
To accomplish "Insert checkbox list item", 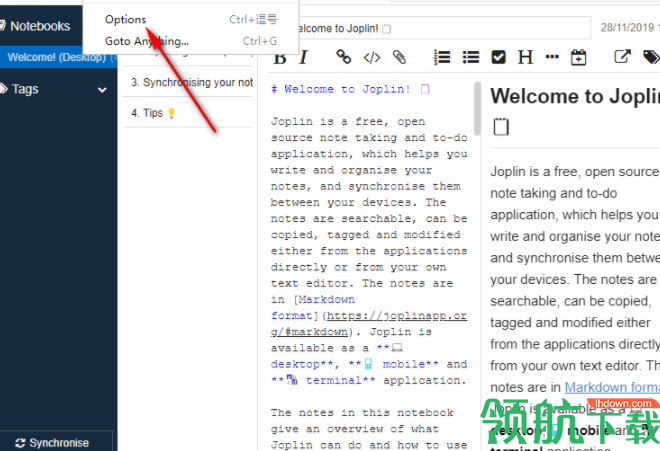I will click(498, 57).
